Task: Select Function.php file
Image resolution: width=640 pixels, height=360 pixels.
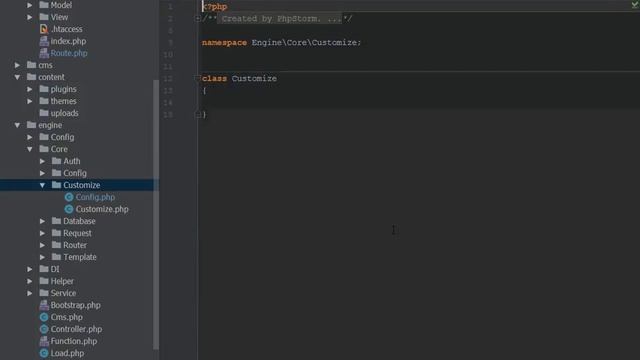Action: tap(74, 341)
